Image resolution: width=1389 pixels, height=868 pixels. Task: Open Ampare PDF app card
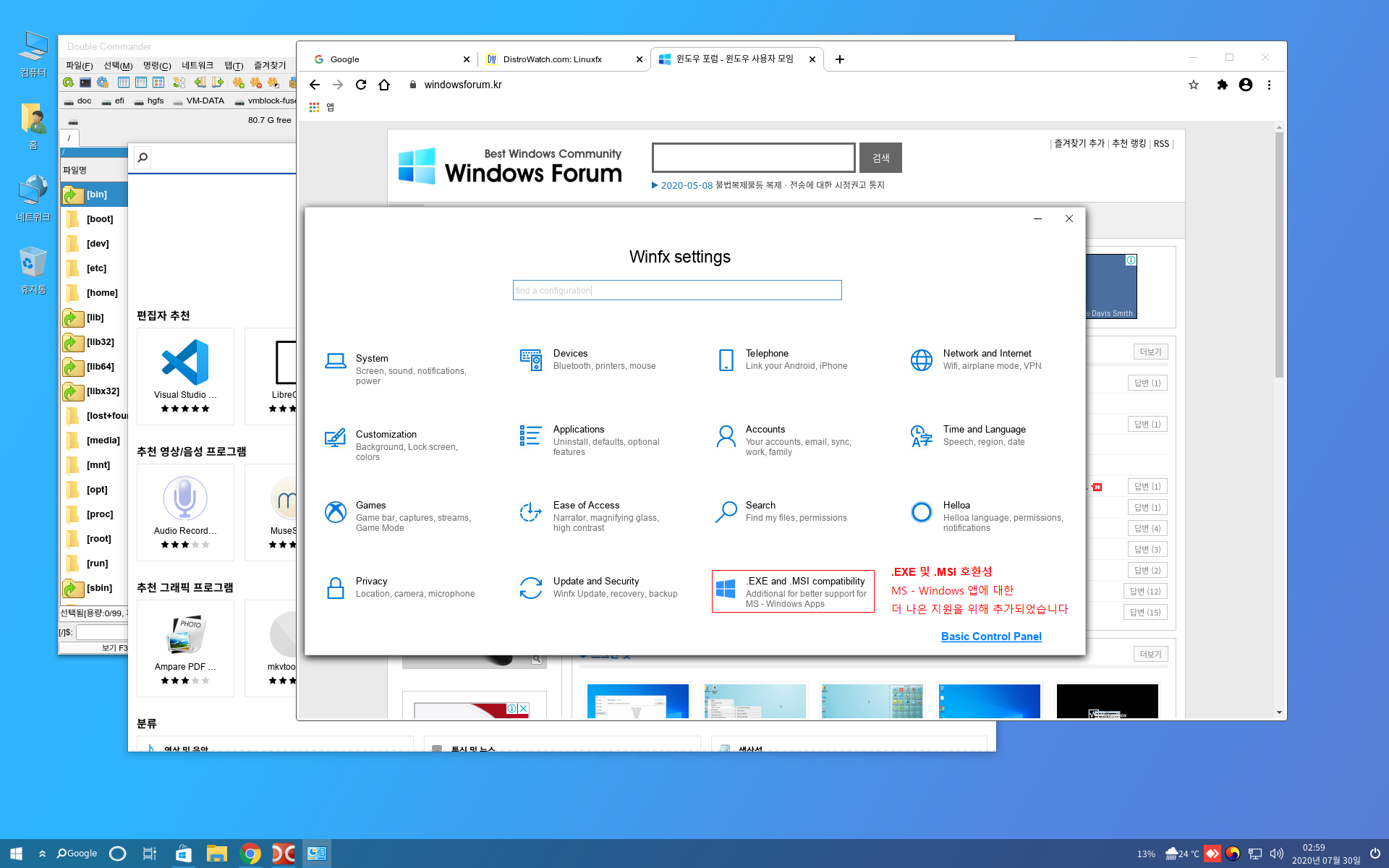coord(185,648)
